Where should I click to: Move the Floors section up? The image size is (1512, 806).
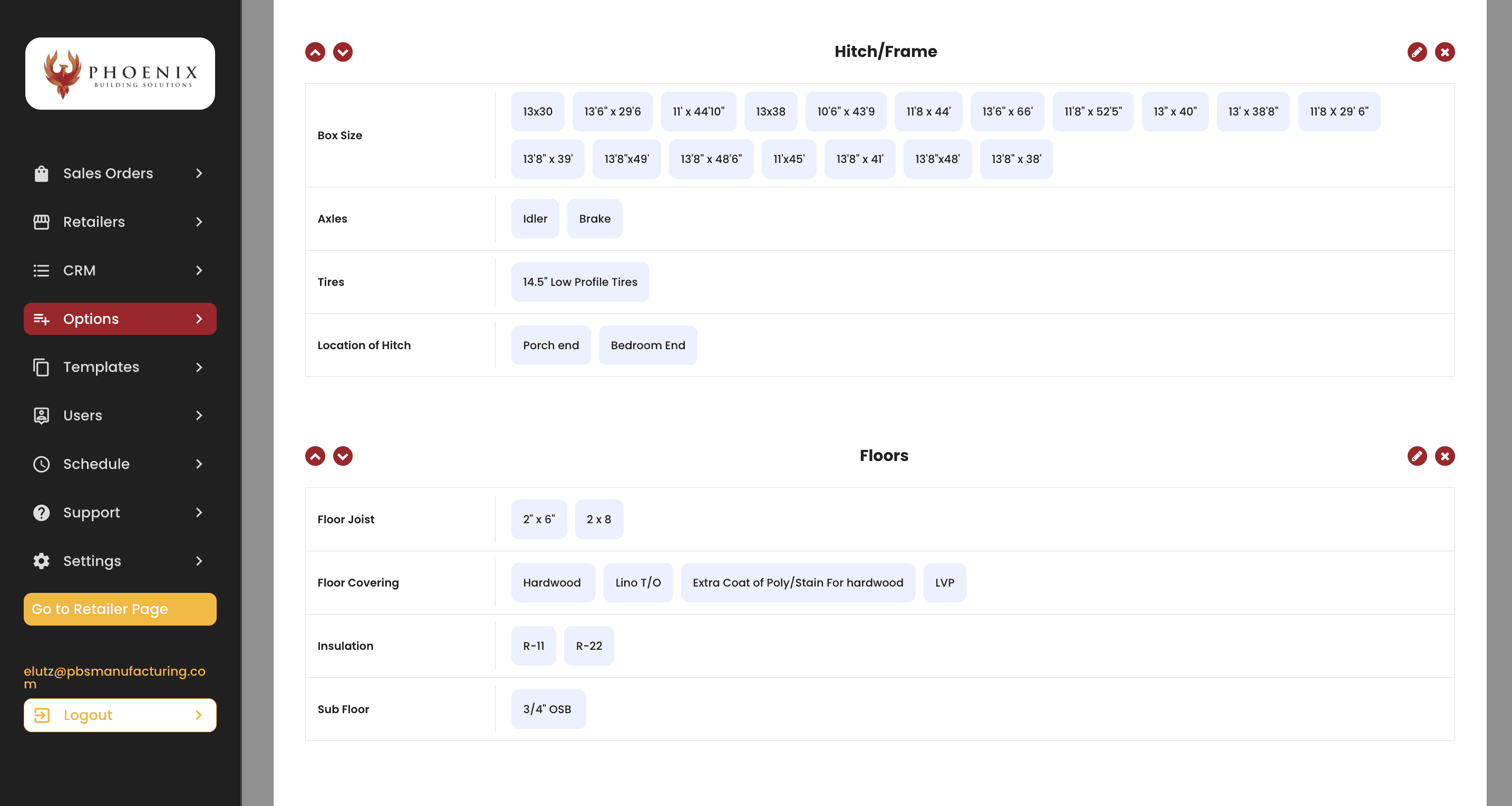[x=315, y=456]
